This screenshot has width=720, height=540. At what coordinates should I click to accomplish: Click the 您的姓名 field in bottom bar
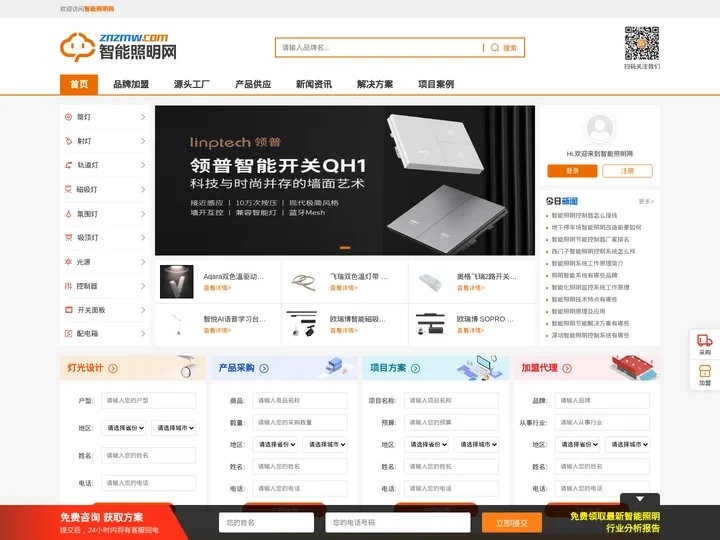(x=266, y=523)
